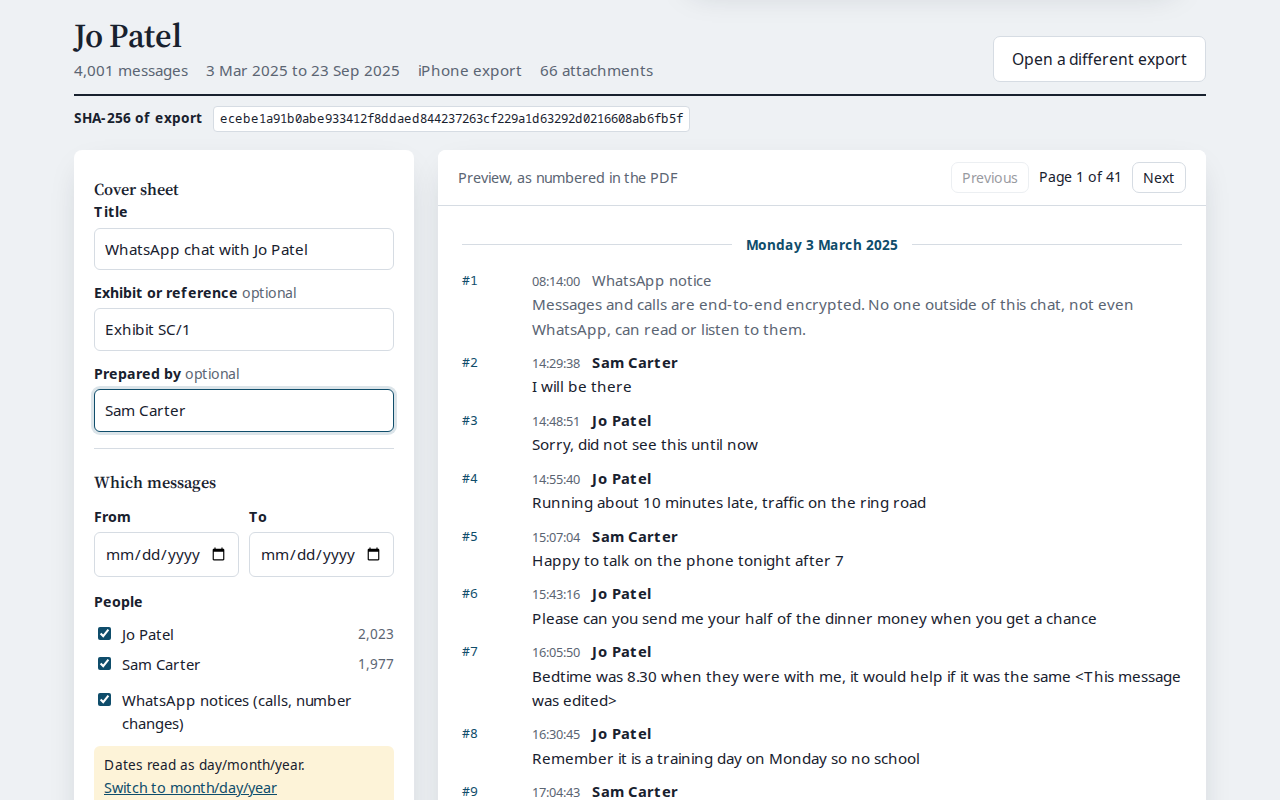Click the Page 1 of 41 indicator
The height and width of the screenshot is (800, 1280).
pos(1080,177)
